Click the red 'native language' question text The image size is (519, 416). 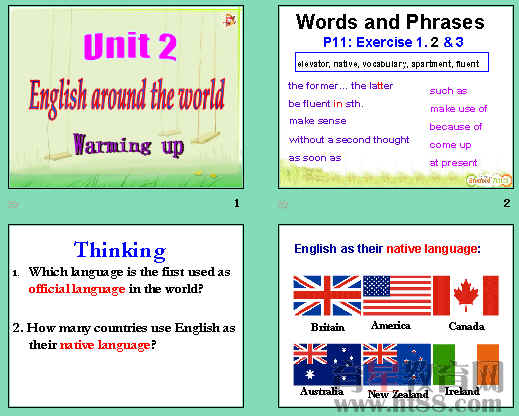pyautogui.click(x=105, y=345)
